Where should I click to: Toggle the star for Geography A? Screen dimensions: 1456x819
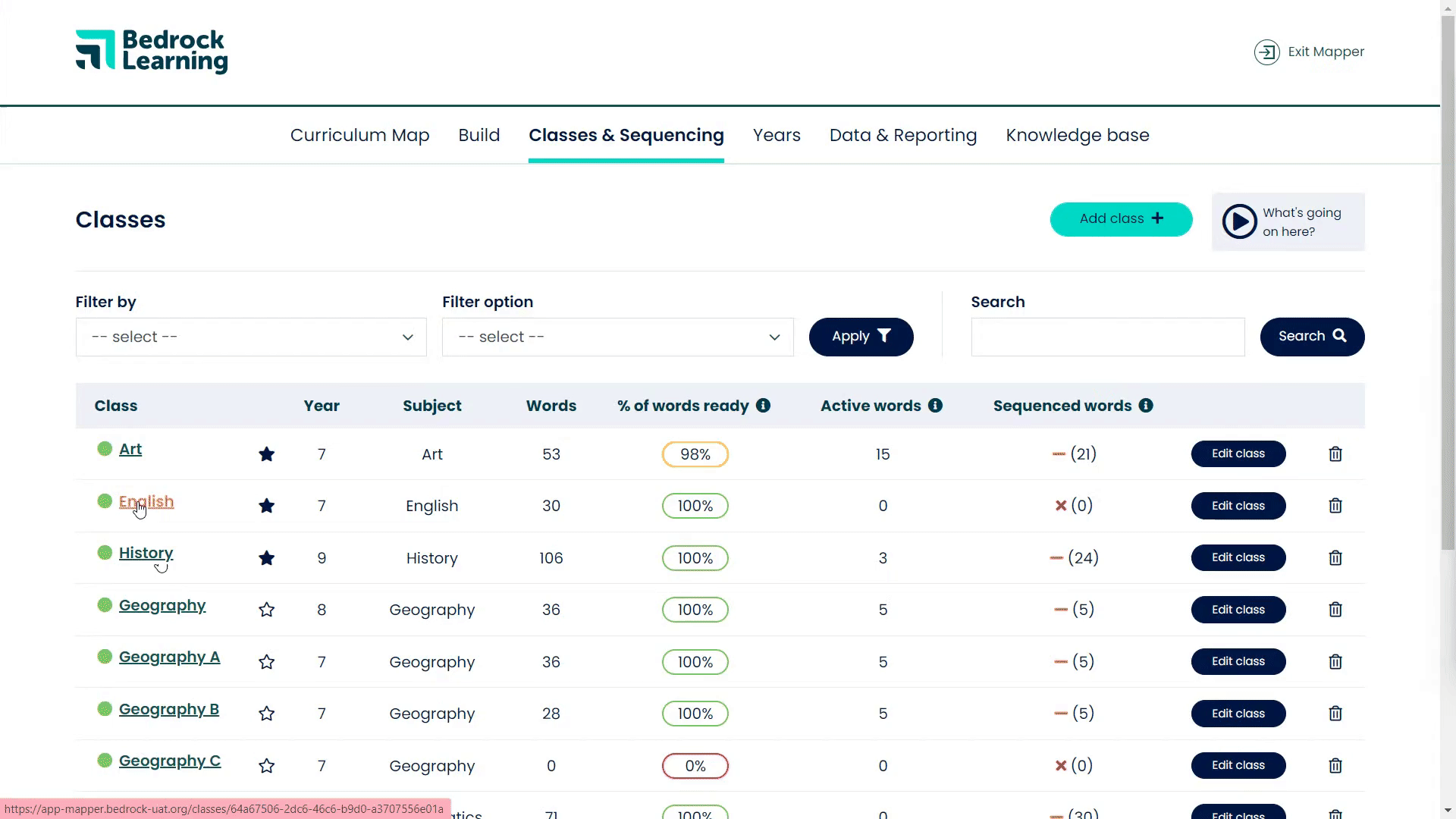tap(266, 662)
